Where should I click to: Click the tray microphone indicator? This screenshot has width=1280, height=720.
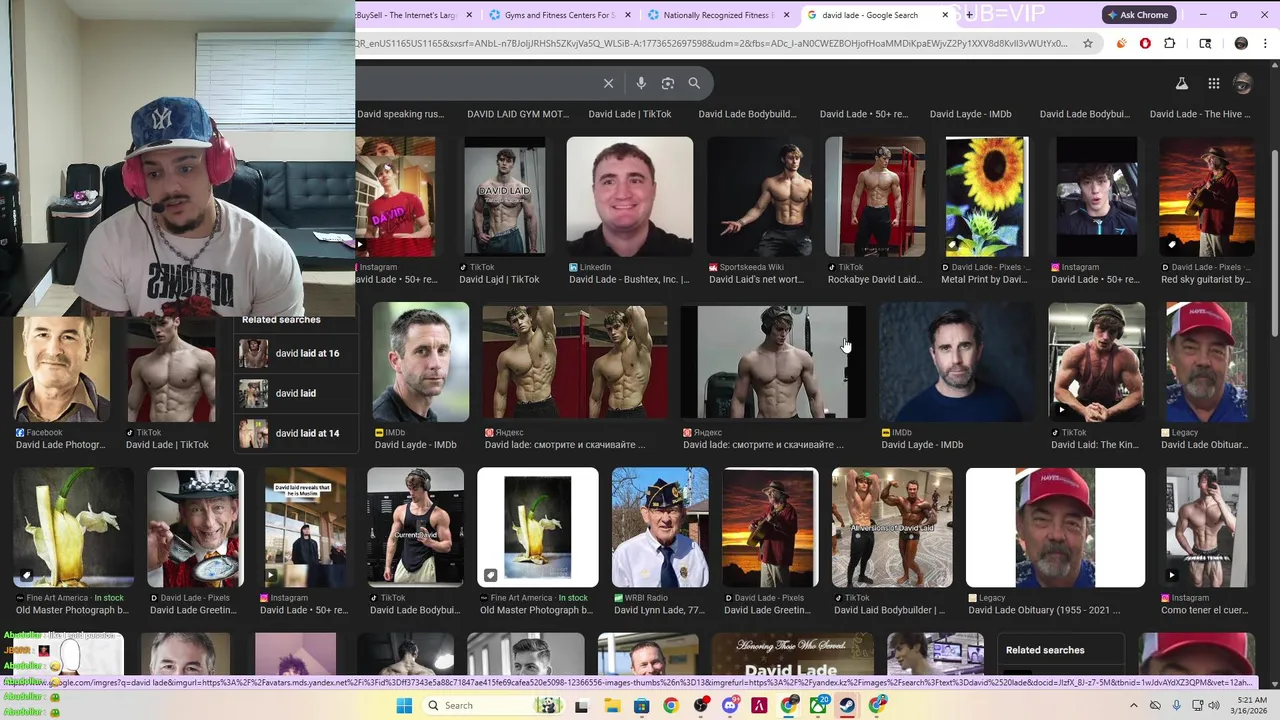click(1176, 706)
